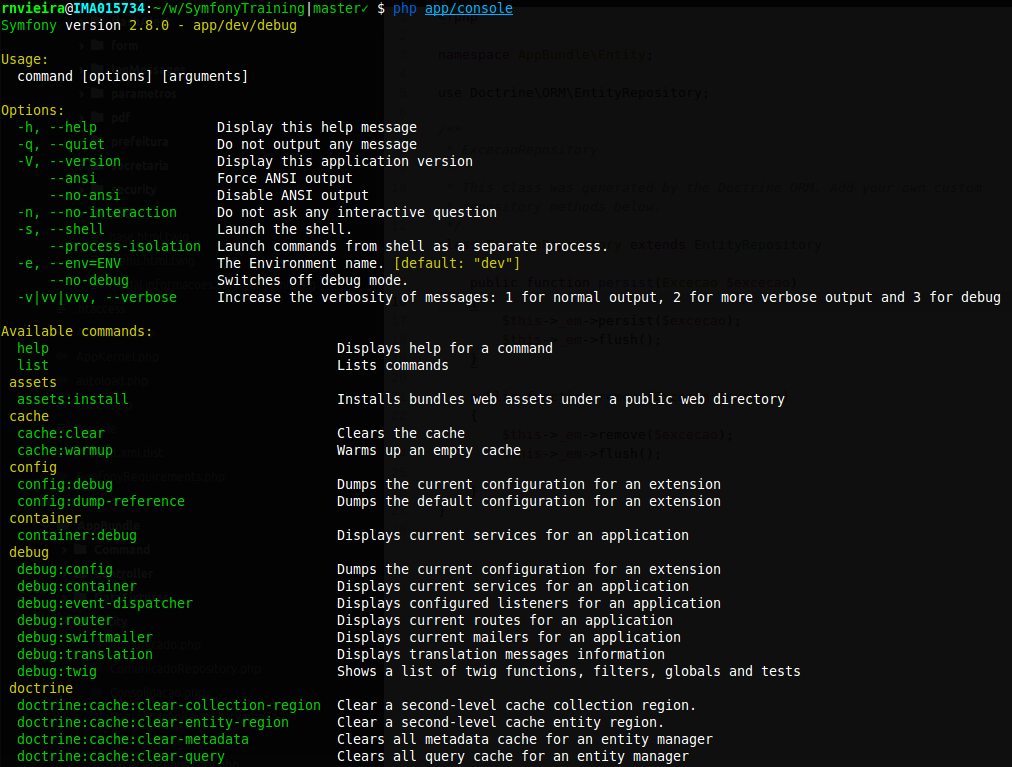
Task: Click the '[default: "dev"]' text
Action: click(457, 263)
